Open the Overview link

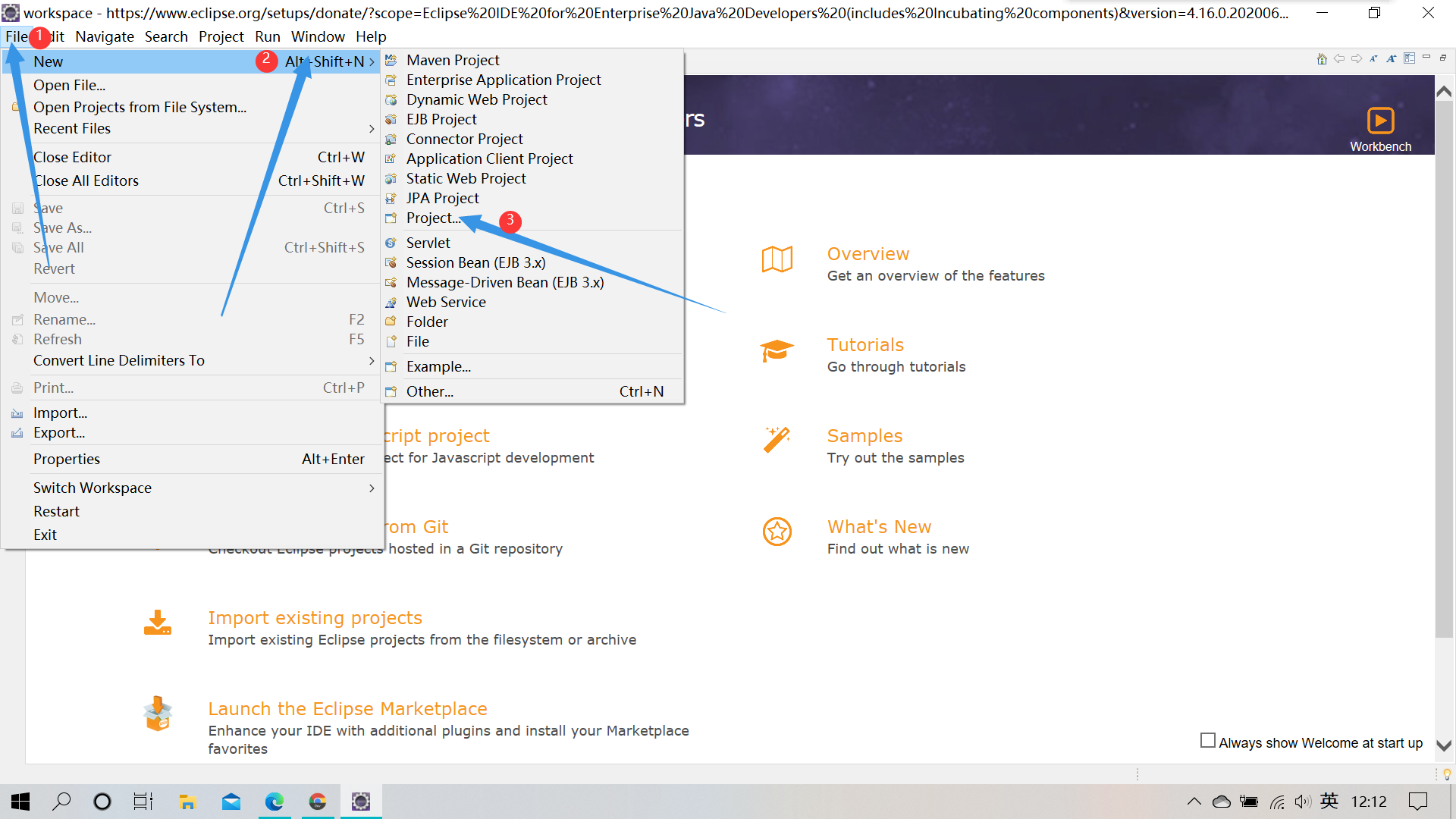tap(868, 254)
